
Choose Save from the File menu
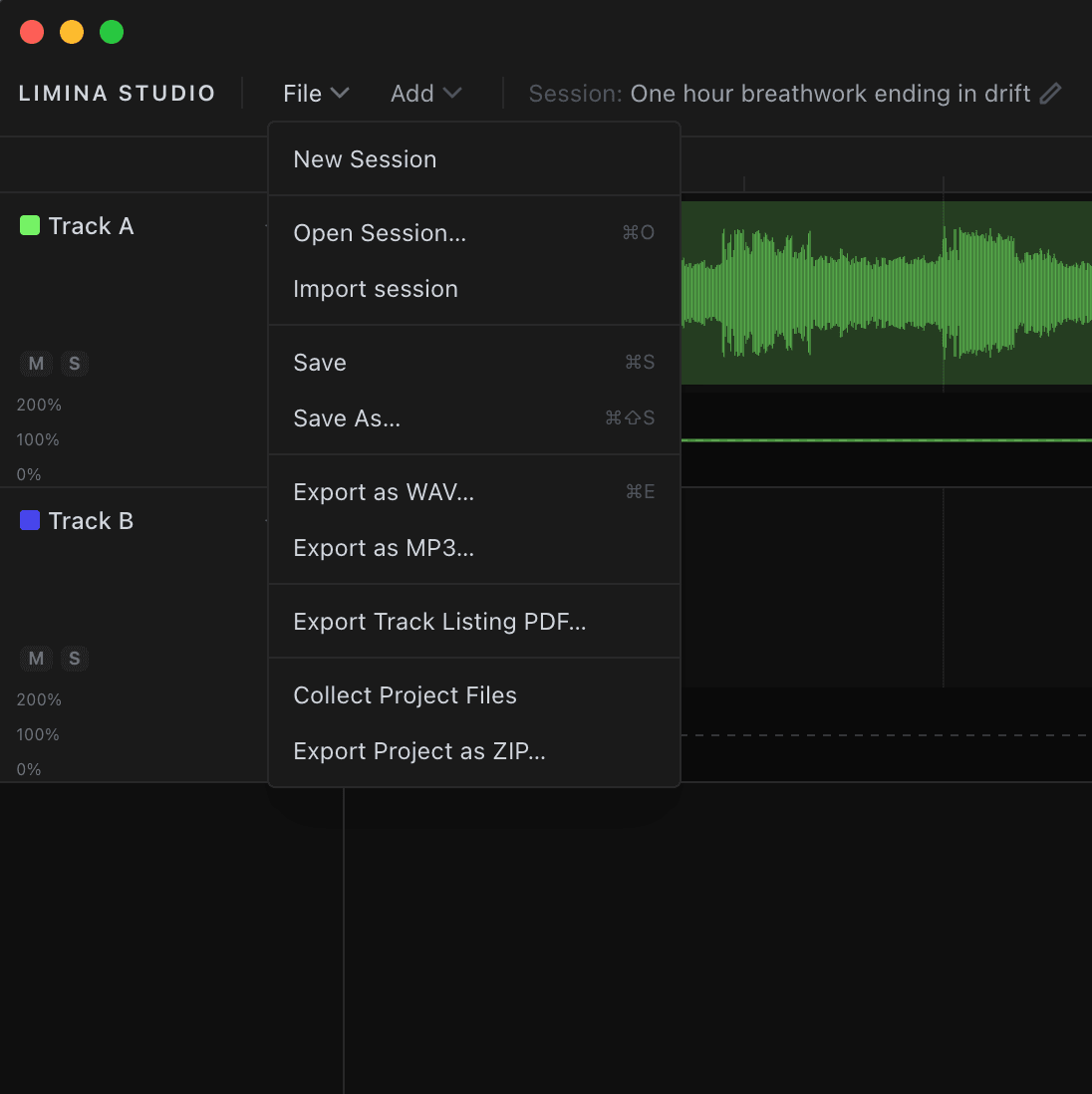(474, 363)
